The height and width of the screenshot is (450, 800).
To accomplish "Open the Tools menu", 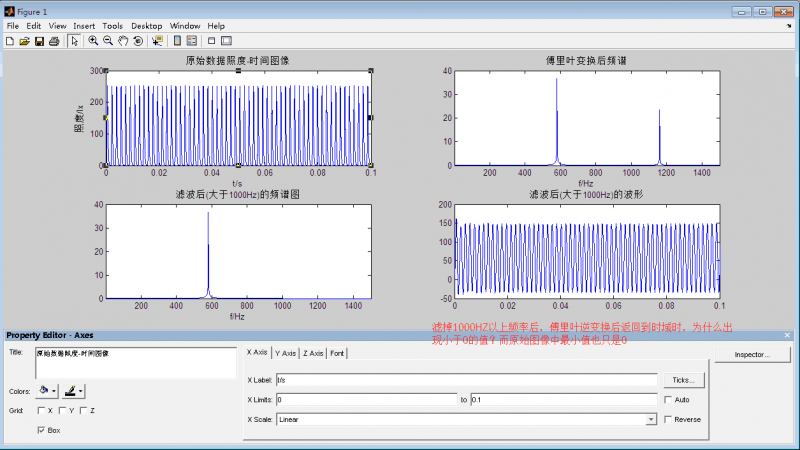I will click(112, 25).
